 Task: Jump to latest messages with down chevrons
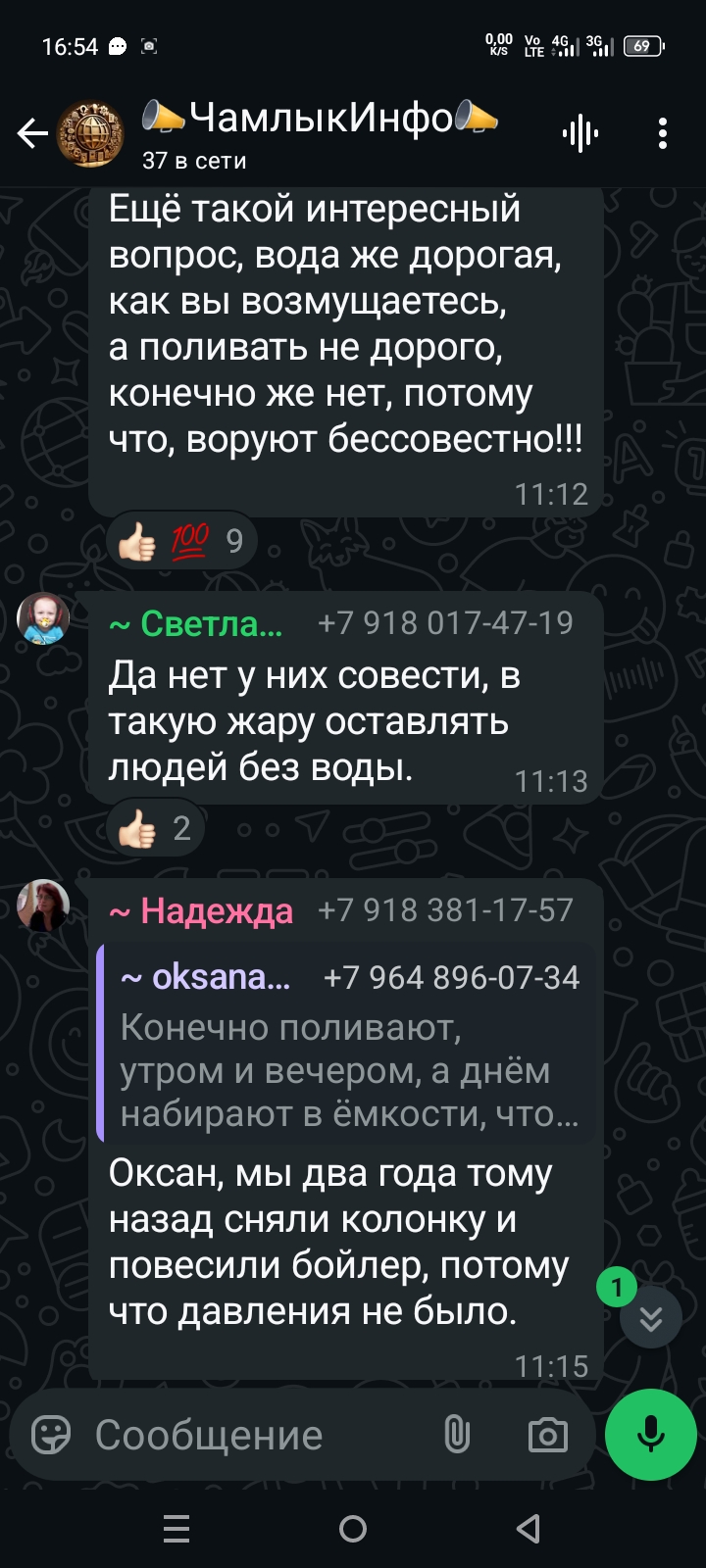pyautogui.click(x=651, y=1318)
